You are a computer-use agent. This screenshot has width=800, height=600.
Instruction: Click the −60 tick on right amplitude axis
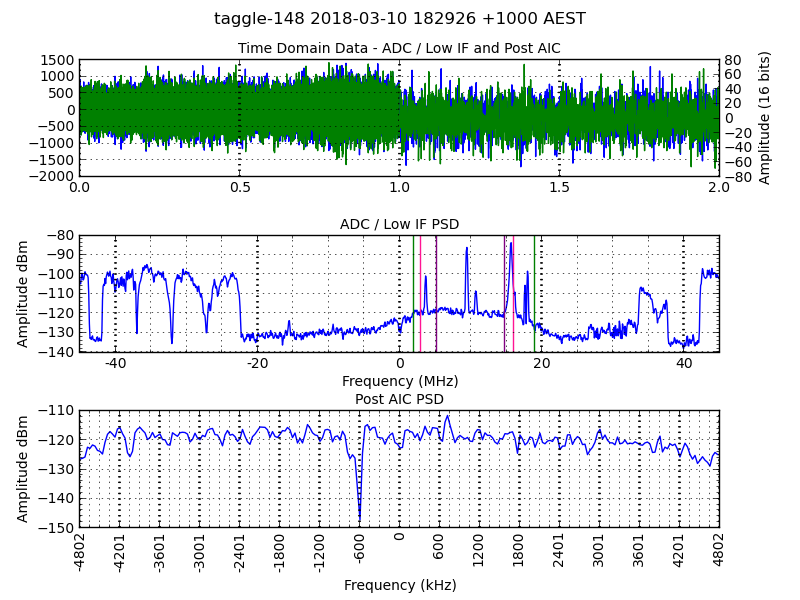[x=739, y=163]
